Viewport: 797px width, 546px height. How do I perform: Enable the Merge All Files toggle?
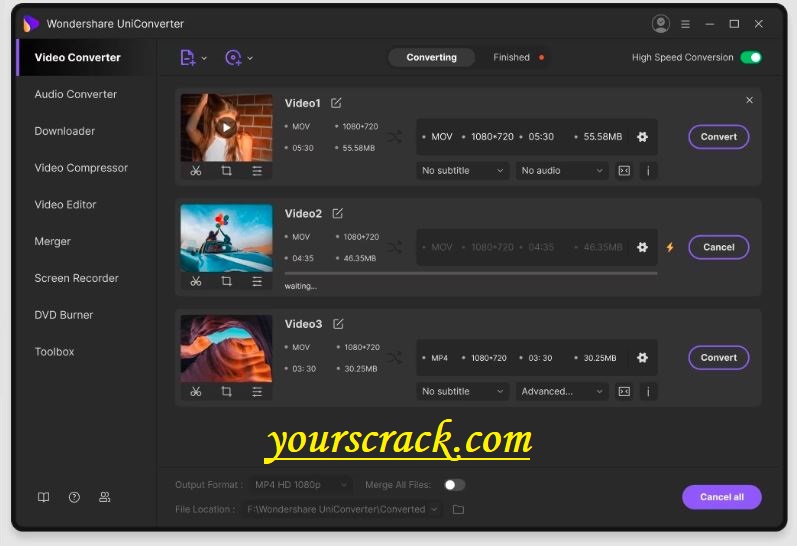click(454, 485)
